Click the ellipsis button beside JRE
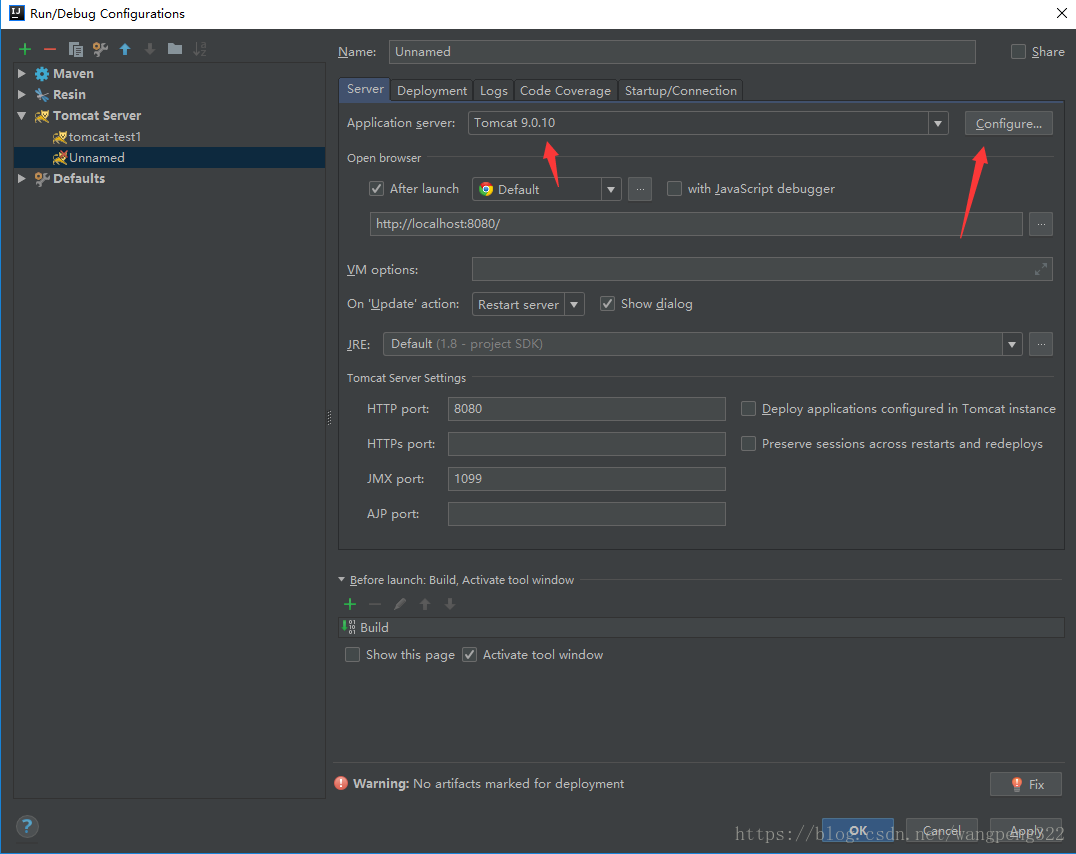The height and width of the screenshot is (854, 1076). click(1041, 344)
